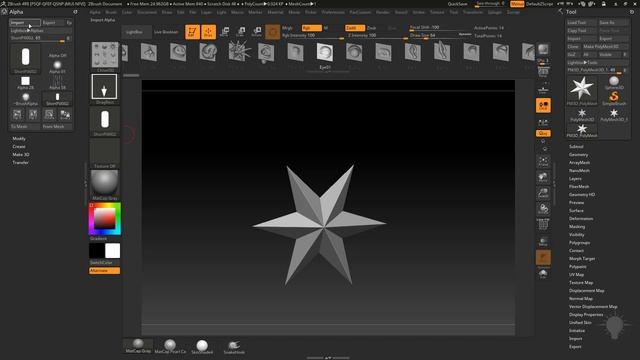Open the Transform menu
Screen dimensions: 640x360
click(x=472, y=12)
